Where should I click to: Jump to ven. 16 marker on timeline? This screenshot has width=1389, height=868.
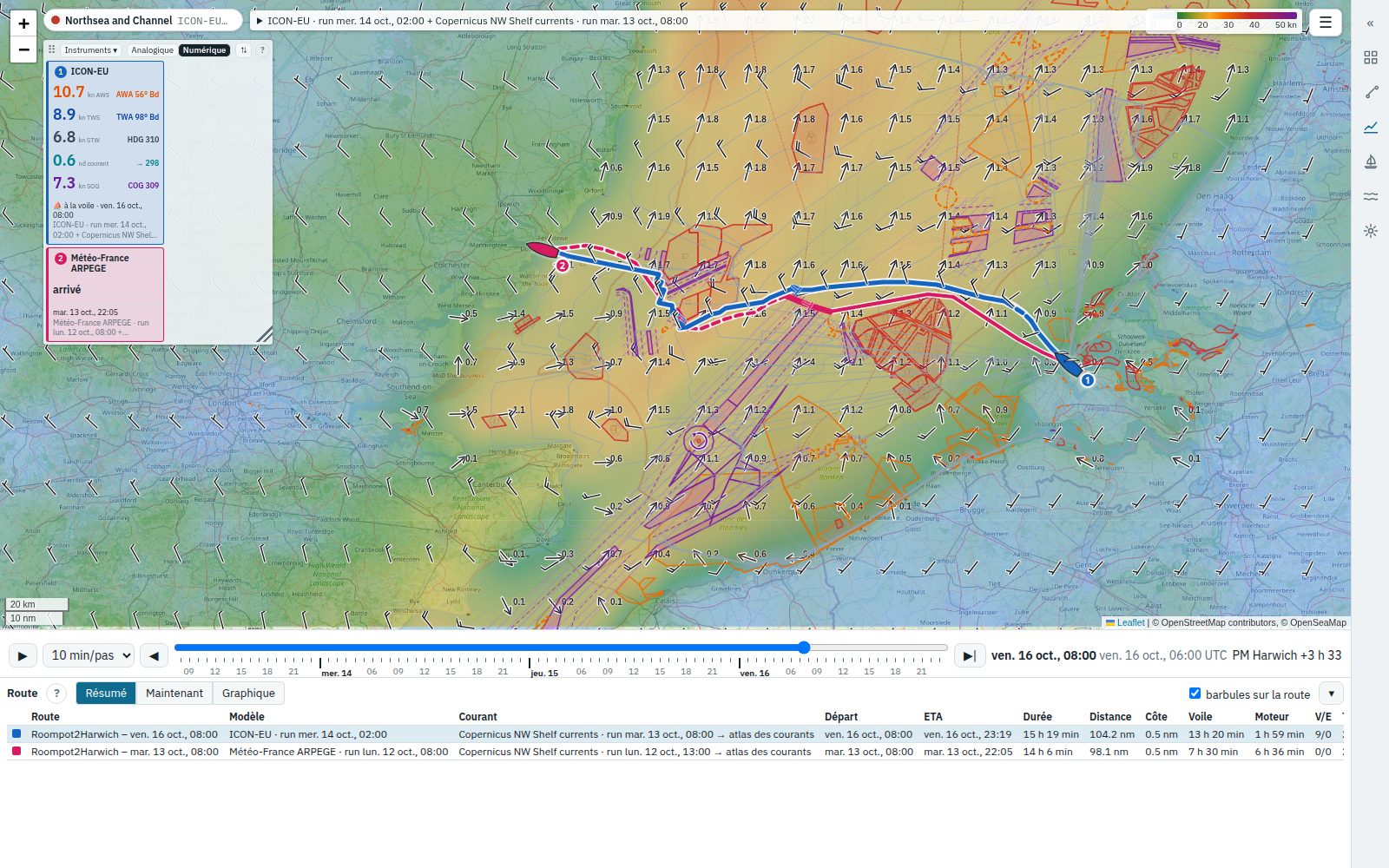[754, 673]
